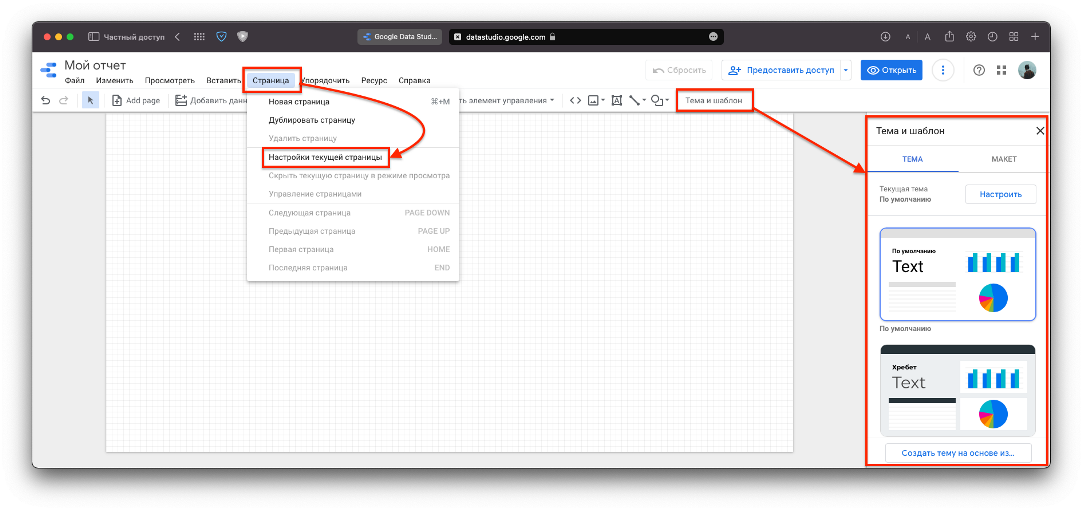Click the Частный доступ label
Image resolution: width=1082 pixels, height=510 pixels.
[x=134, y=37]
